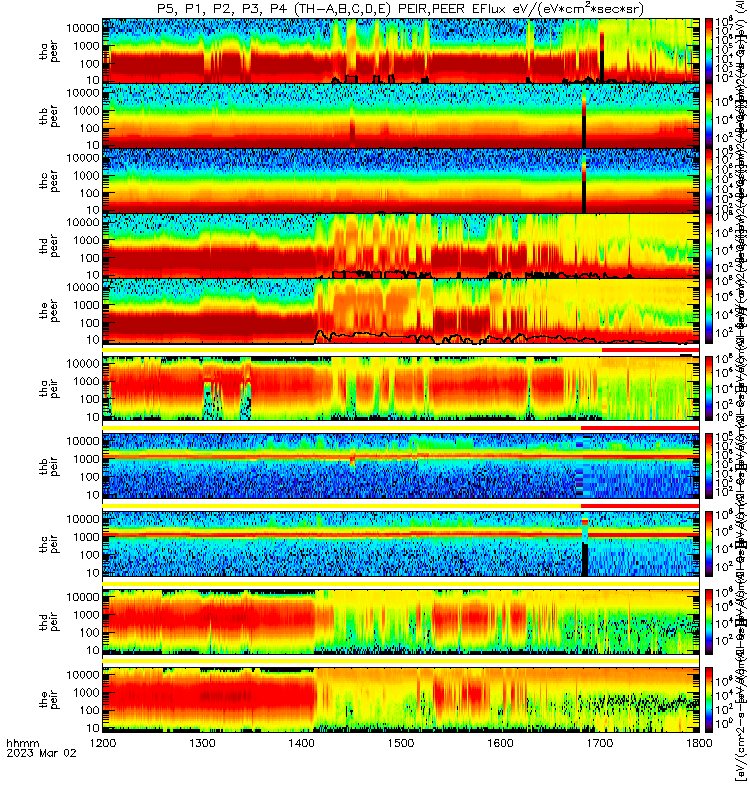Select the "the peir" y-axis label
The image size is (750, 800).
[x=49, y=699]
